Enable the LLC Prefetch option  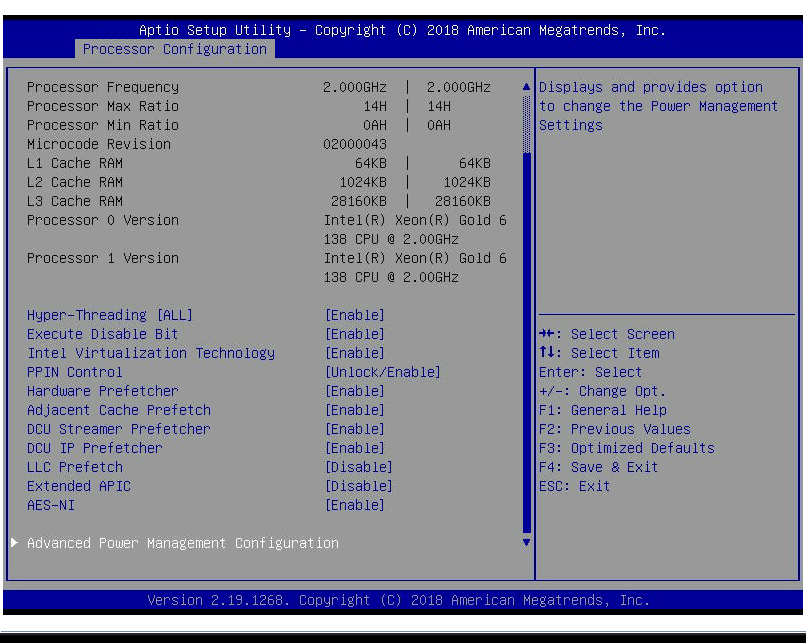click(x=74, y=466)
